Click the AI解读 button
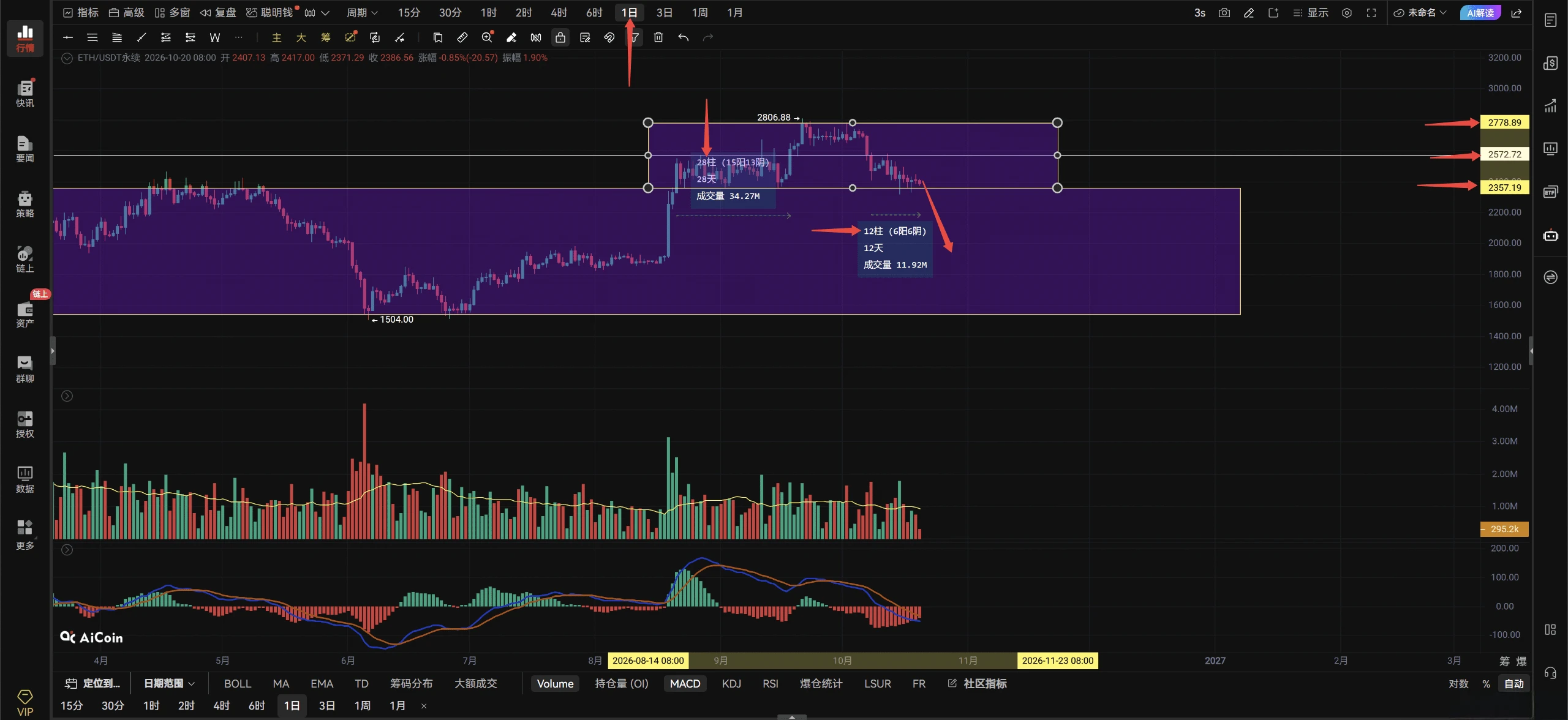This screenshot has width=1568, height=720. (x=1480, y=13)
